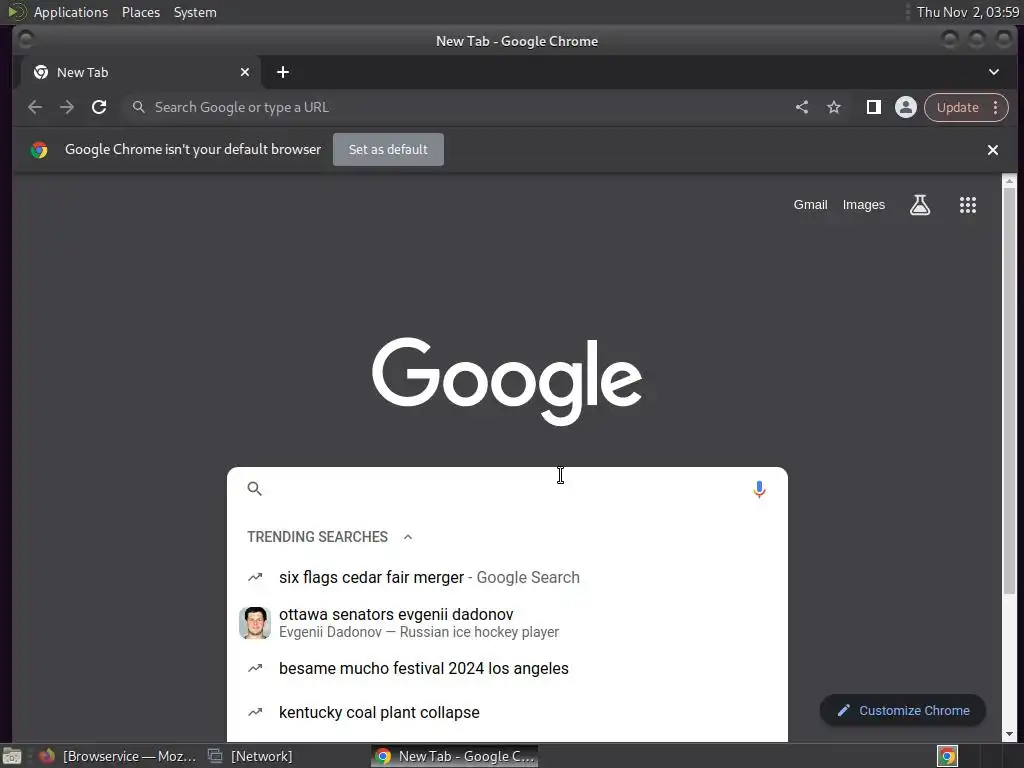The height and width of the screenshot is (768, 1024).
Task: Click the magnifier icon in Google search box
Action: (x=255, y=488)
